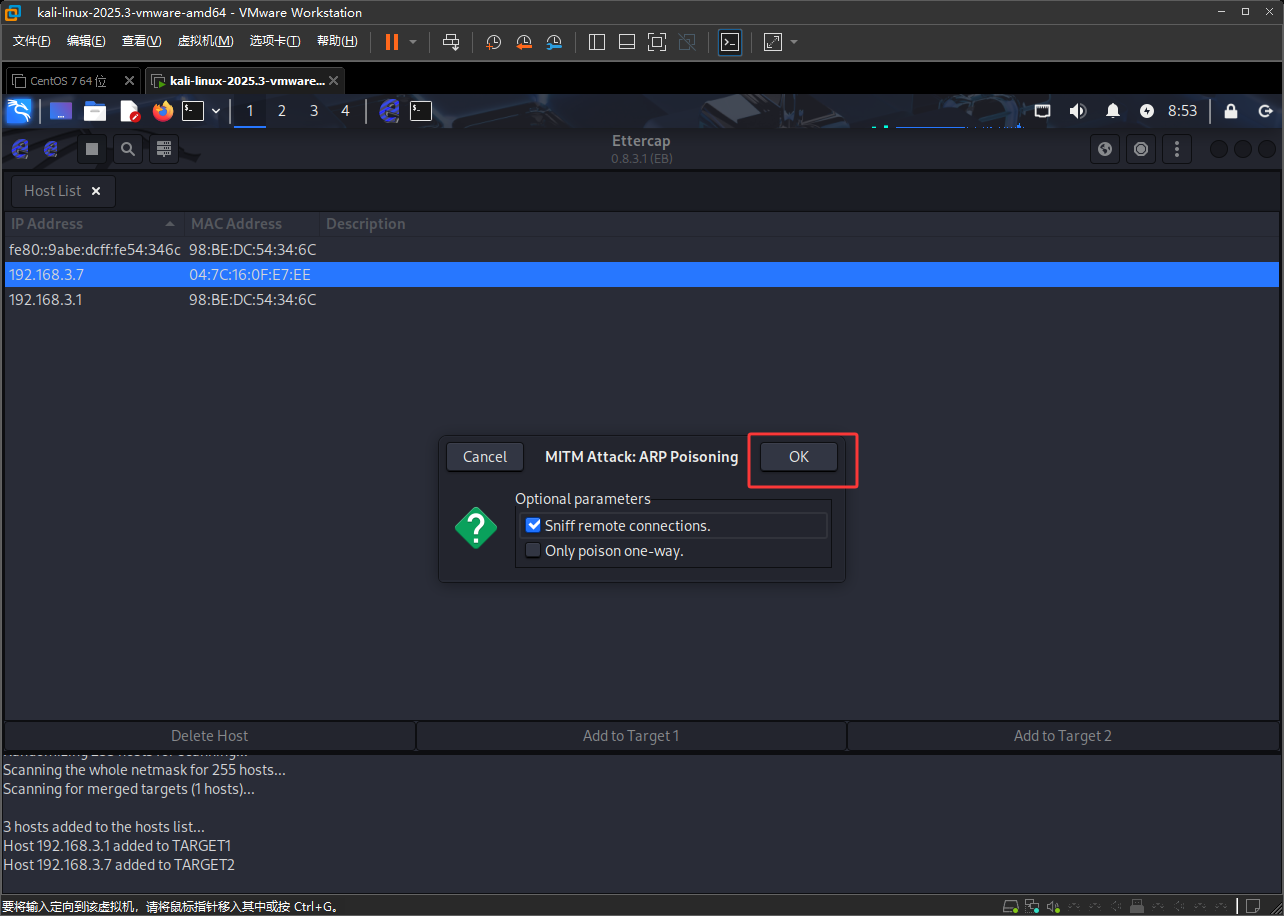
Task: Open the Ettercap MITM menu globe icon
Action: click(1105, 149)
